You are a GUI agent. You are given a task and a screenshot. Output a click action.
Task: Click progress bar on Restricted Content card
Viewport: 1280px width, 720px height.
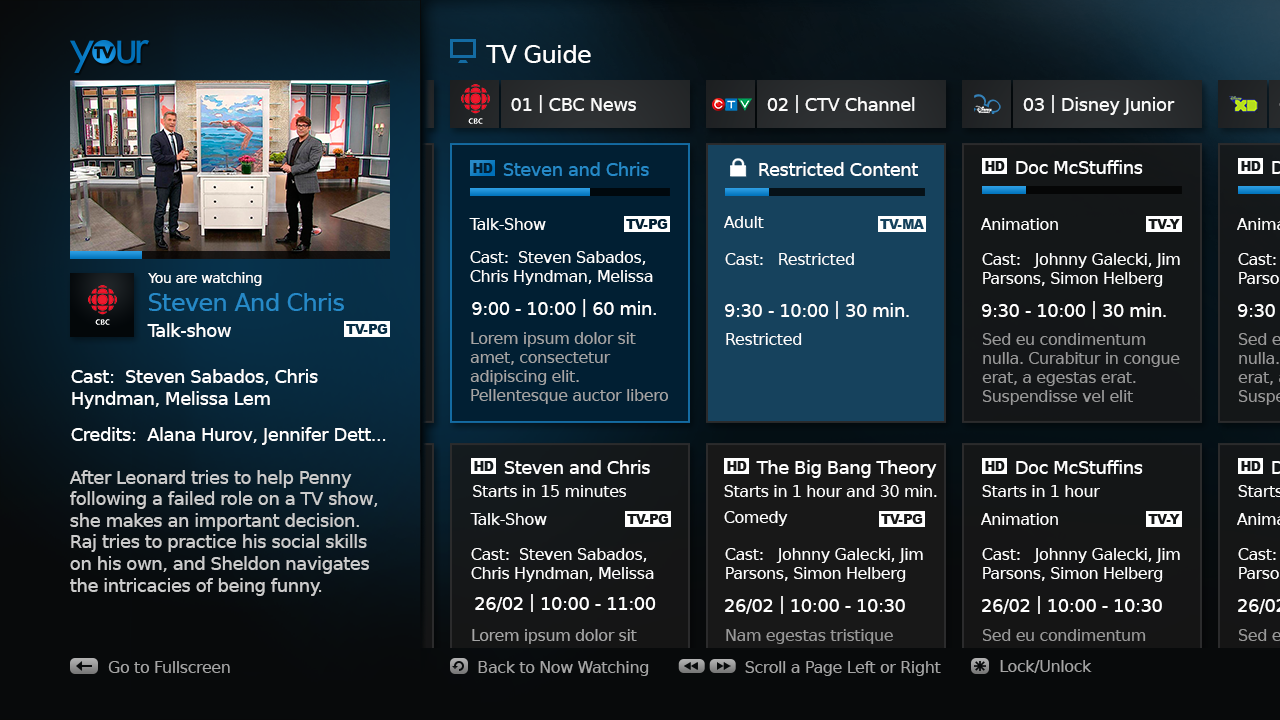pos(825,192)
